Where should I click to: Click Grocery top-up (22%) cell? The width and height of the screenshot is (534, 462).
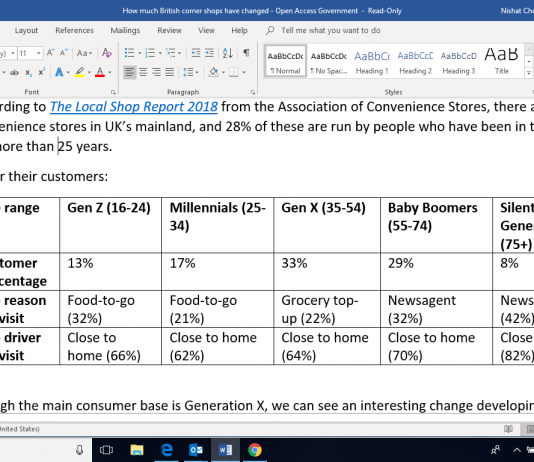(327, 309)
